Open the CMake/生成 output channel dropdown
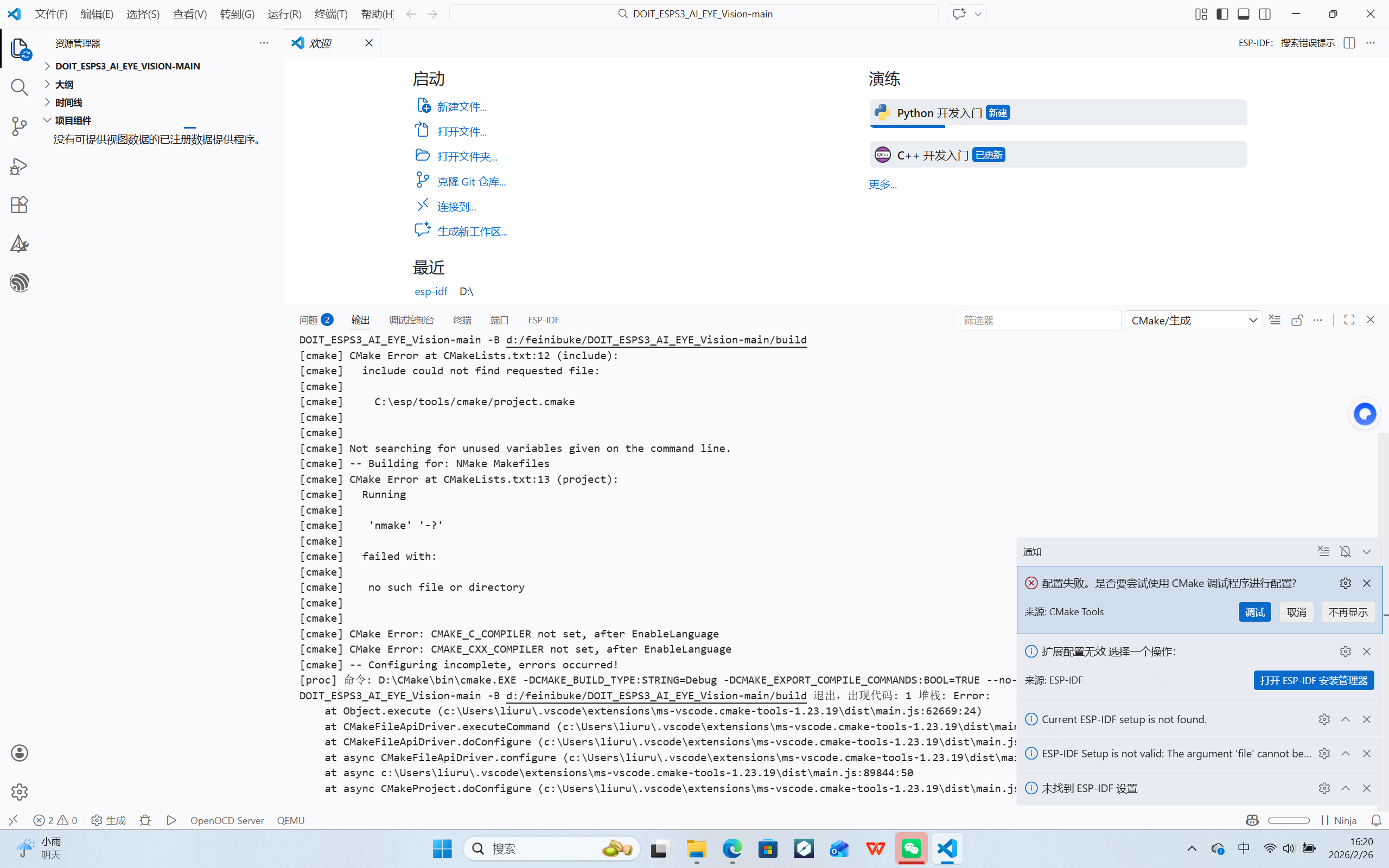Image resolution: width=1389 pixels, height=868 pixels. [1193, 320]
